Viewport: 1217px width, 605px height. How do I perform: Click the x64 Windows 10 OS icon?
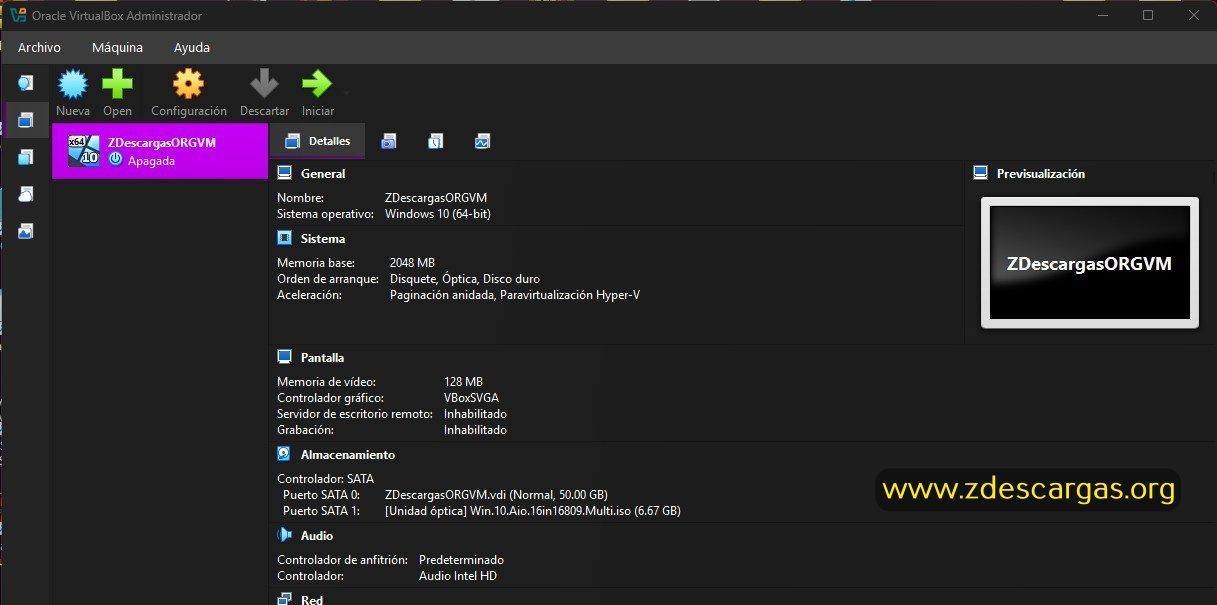pyautogui.click(x=83, y=151)
